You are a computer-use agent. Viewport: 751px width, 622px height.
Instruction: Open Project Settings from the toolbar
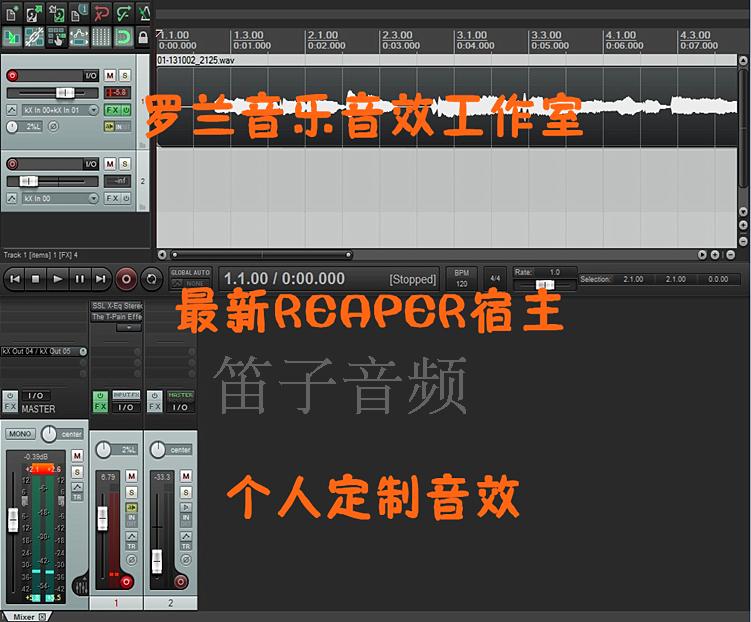pyautogui.click(x=79, y=13)
